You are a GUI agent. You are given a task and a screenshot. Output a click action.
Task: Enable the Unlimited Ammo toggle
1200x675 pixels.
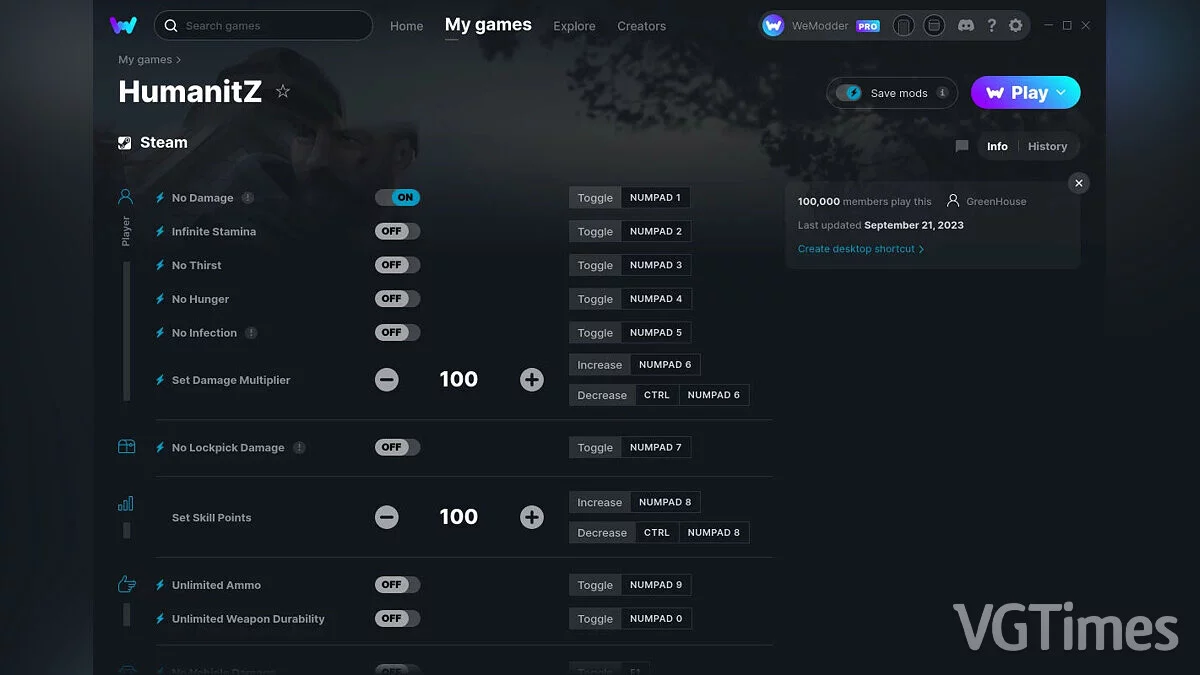coord(398,585)
